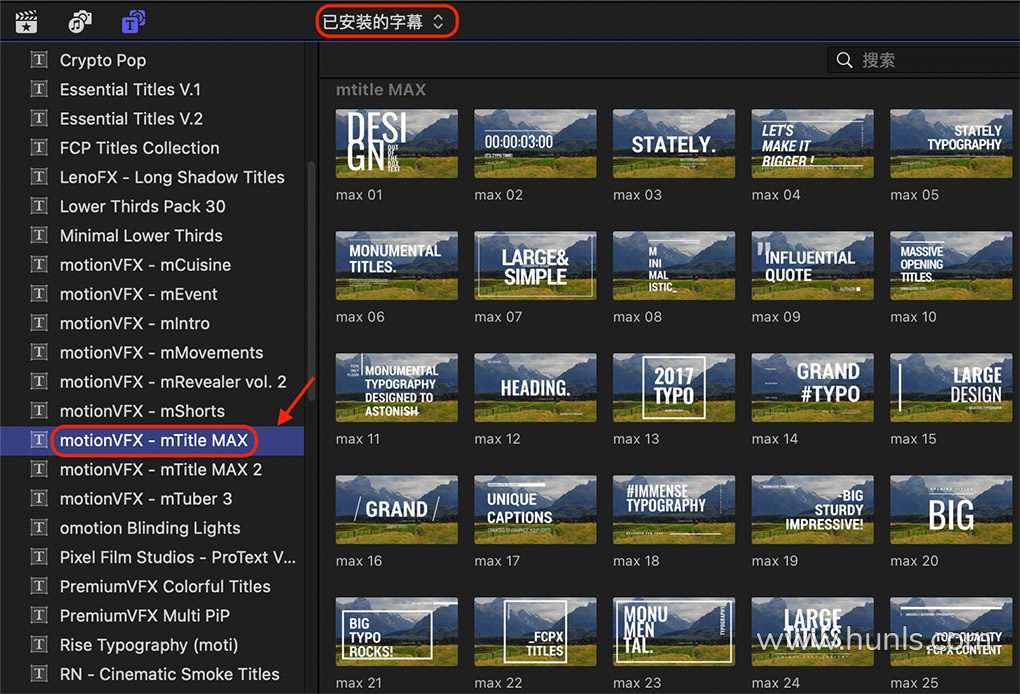Select the max 10 MASSIVE OPENING TITLES thumbnail
The width and height of the screenshot is (1020, 694).
tap(951, 265)
